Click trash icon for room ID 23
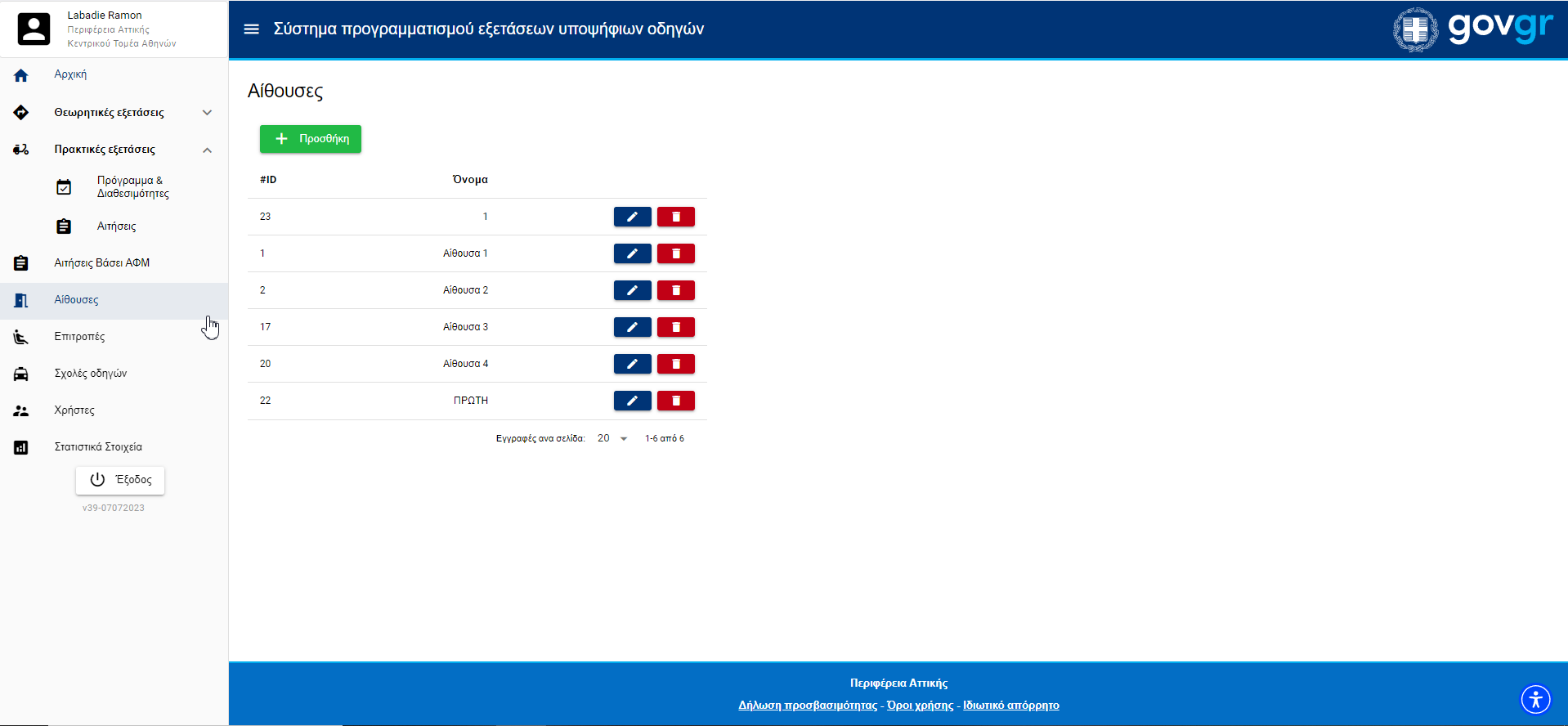Screen dimensions: 1568x726 point(675,217)
